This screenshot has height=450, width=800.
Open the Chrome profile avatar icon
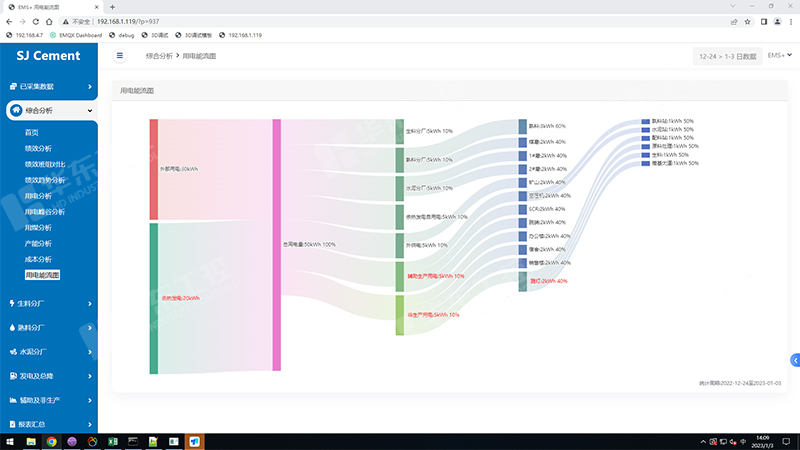click(778, 21)
